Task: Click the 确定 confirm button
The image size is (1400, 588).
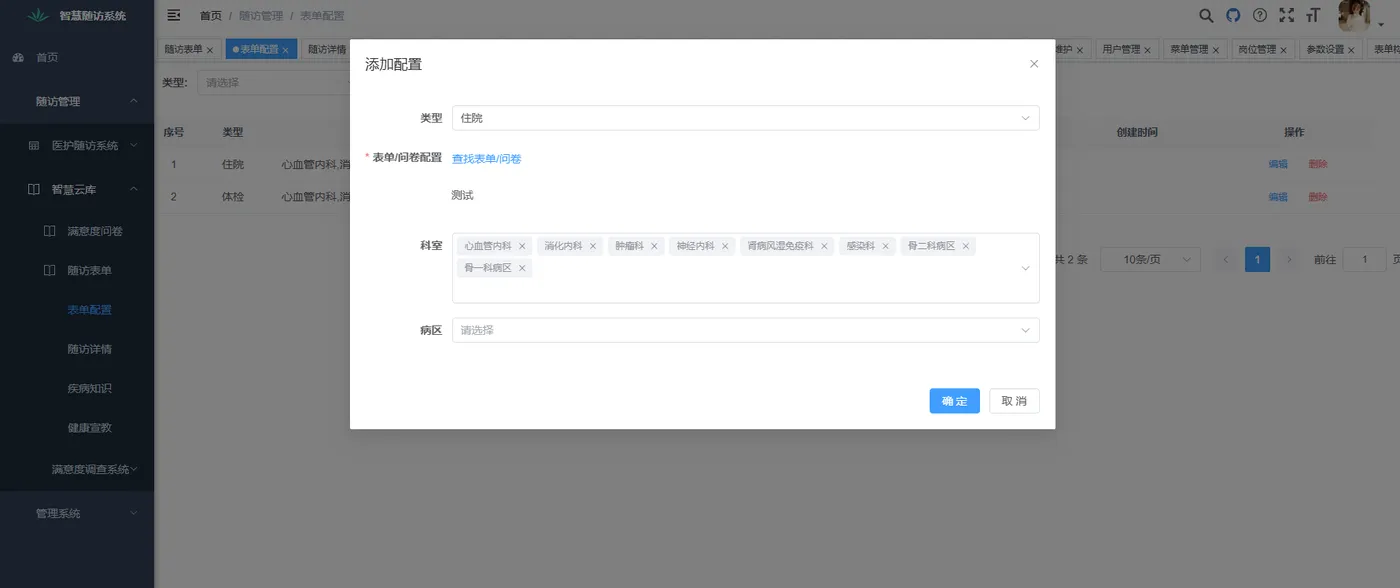Action: tap(953, 400)
